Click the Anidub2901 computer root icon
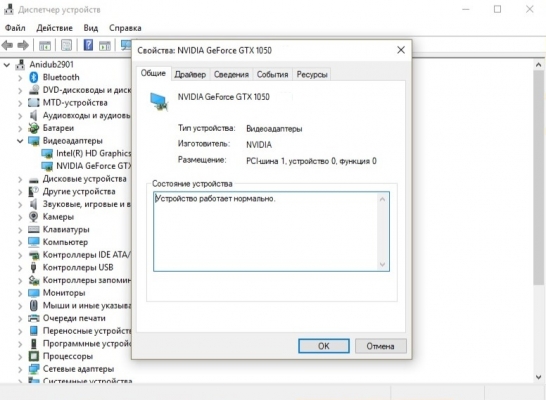546x400 pixels. [21, 64]
